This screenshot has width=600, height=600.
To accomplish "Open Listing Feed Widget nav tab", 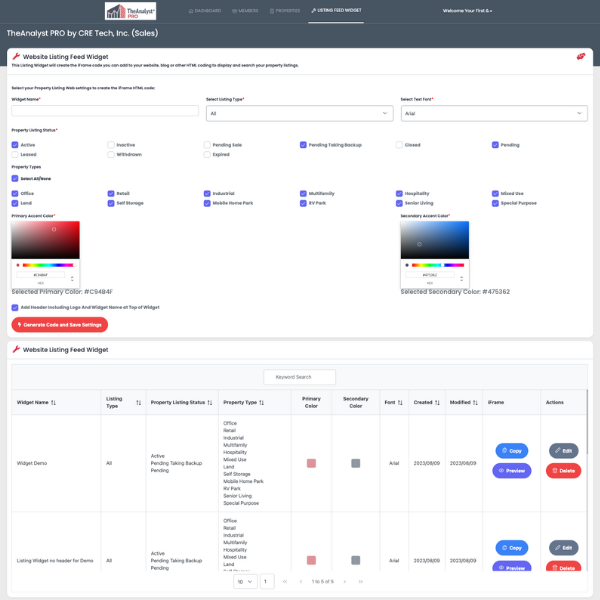I will click(x=336, y=10).
